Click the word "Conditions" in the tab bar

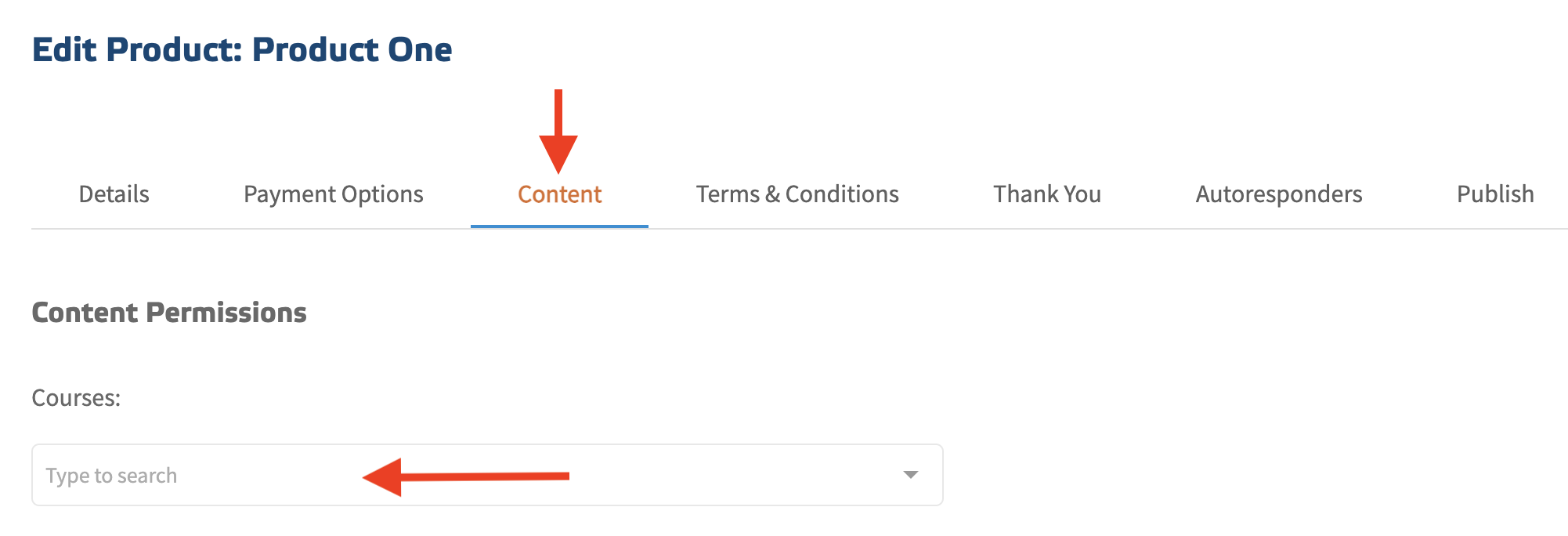point(842,194)
